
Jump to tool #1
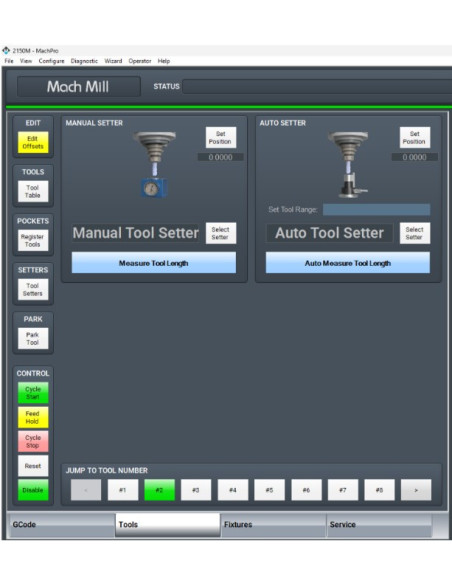[x=122, y=490]
